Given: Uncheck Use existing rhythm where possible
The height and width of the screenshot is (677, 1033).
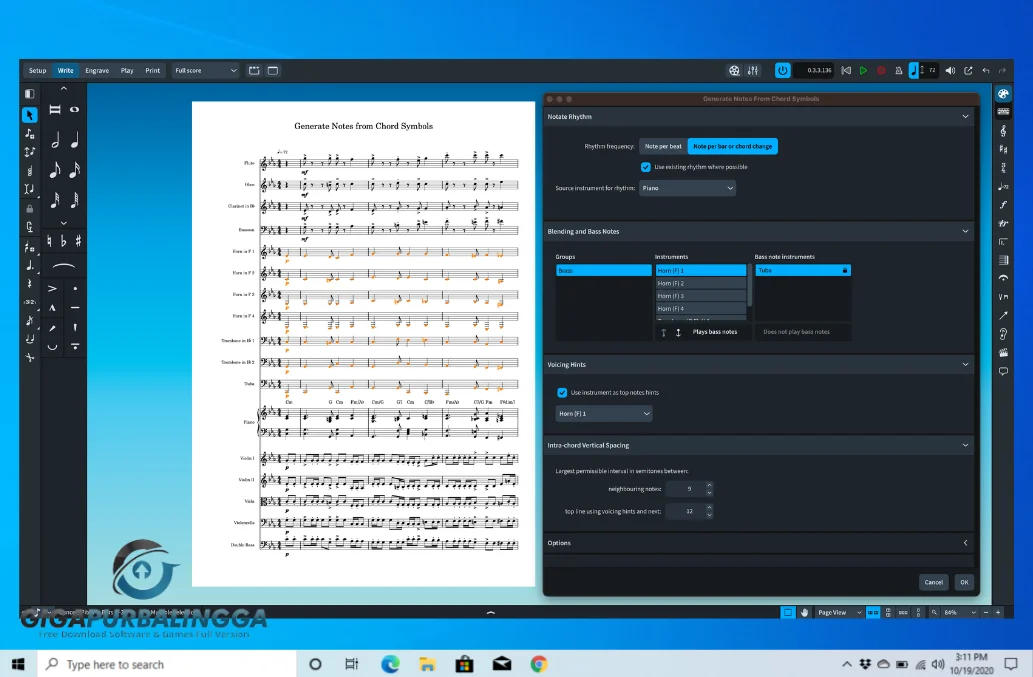Looking at the screenshot, I should click(x=646, y=167).
